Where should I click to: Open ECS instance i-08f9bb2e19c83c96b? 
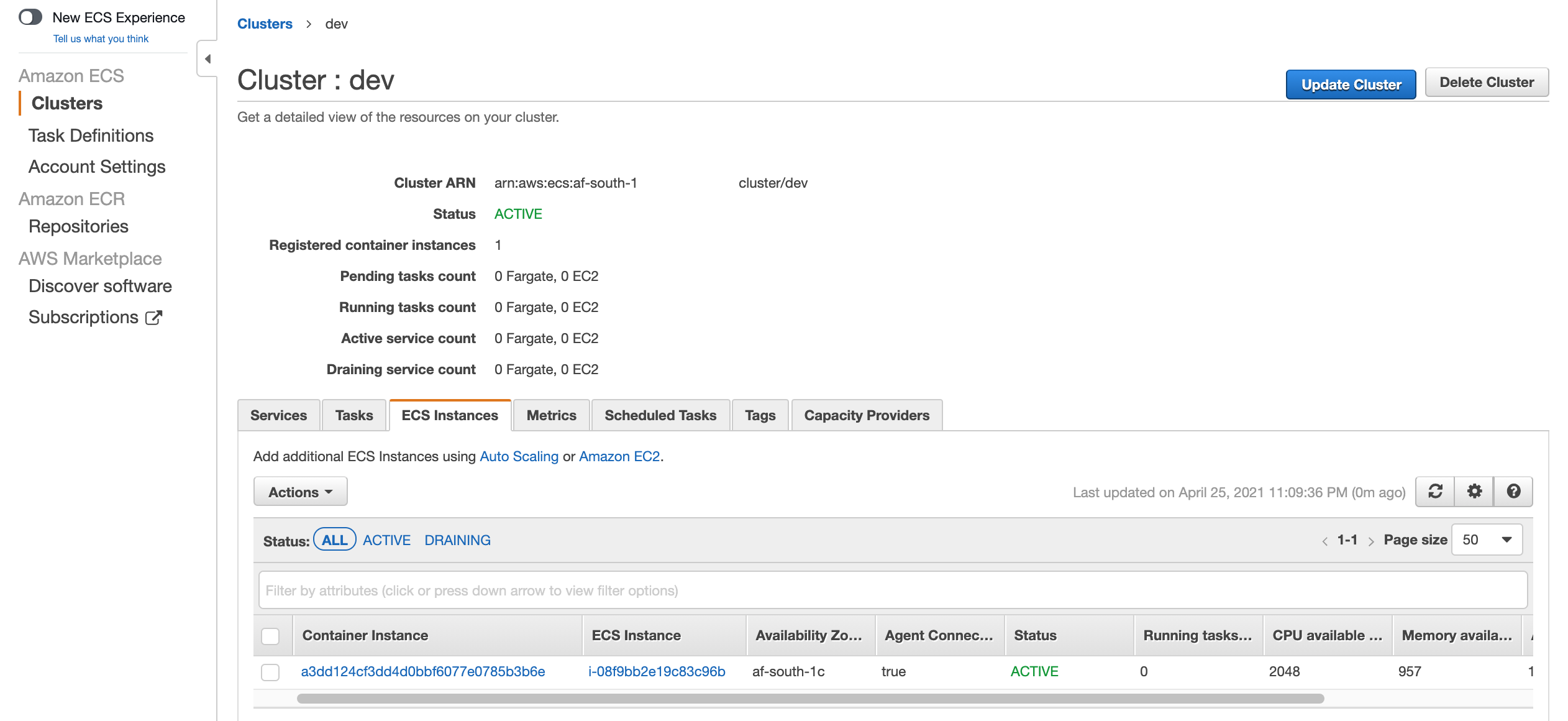click(657, 671)
